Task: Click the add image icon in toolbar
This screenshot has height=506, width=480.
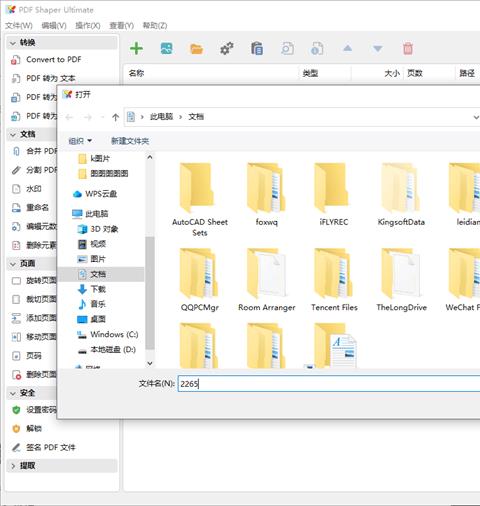Action: coord(166,49)
